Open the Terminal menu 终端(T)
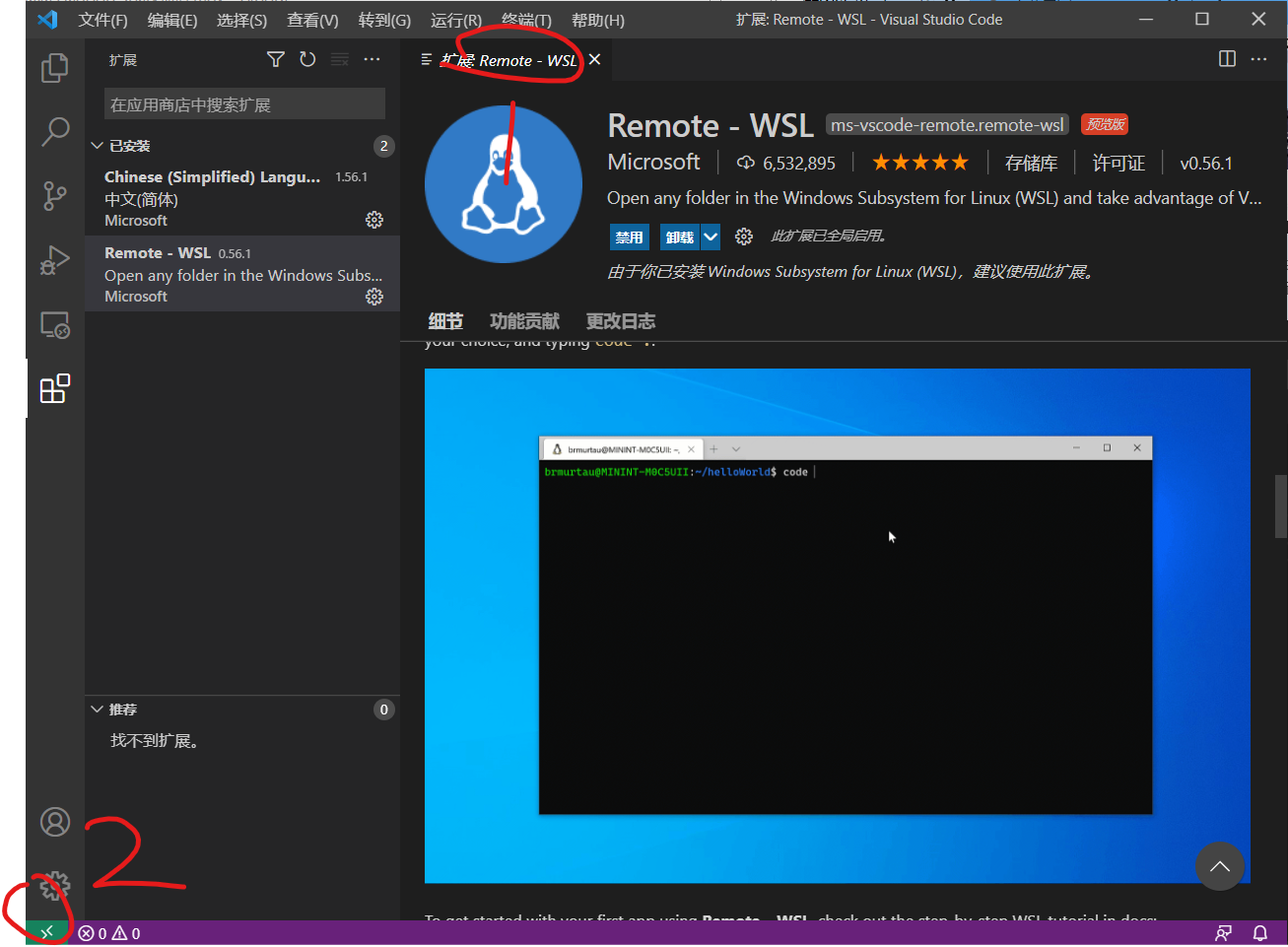Image resolution: width=1288 pixels, height=947 pixels. pyautogui.click(x=526, y=20)
